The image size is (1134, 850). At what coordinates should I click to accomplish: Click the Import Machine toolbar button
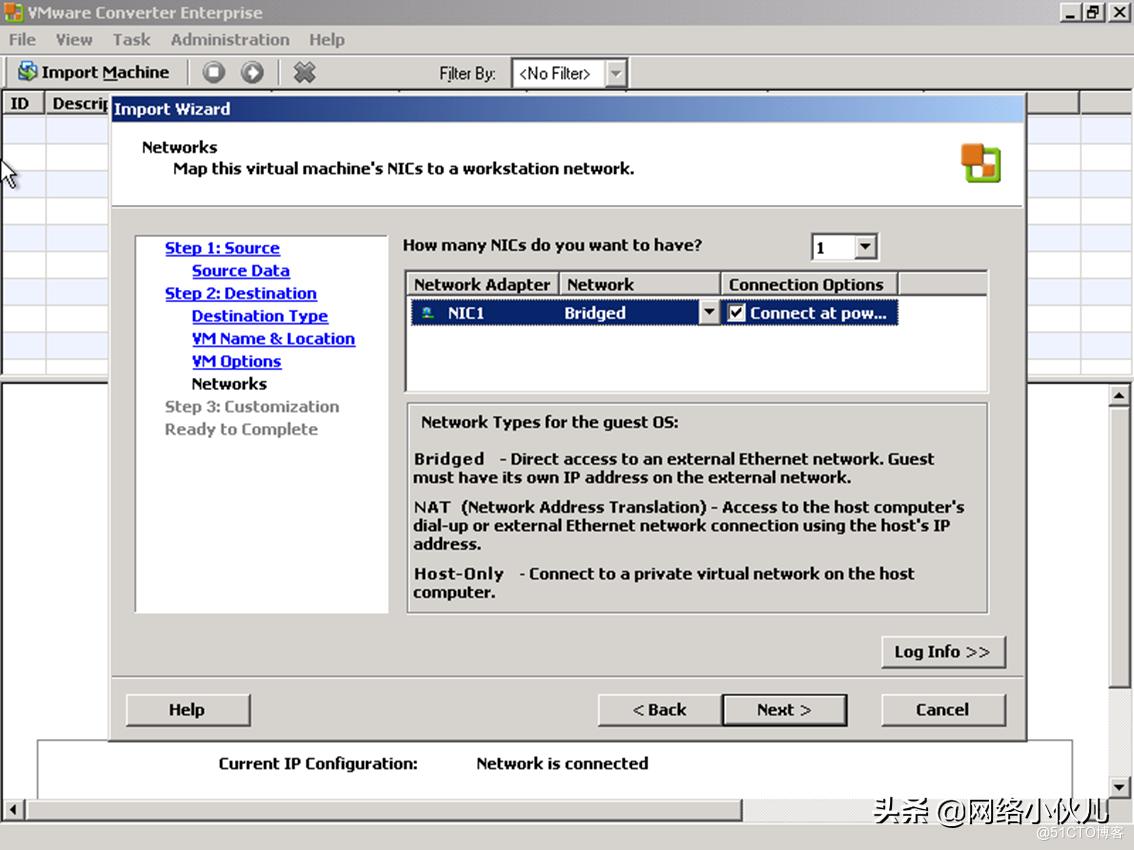pyautogui.click(x=94, y=72)
